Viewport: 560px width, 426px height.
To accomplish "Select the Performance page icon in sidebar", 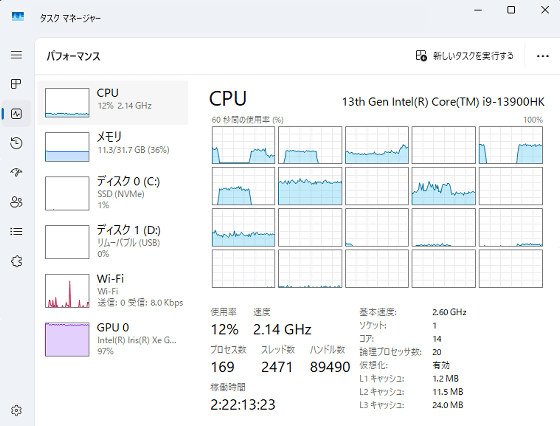I will pyautogui.click(x=16, y=114).
